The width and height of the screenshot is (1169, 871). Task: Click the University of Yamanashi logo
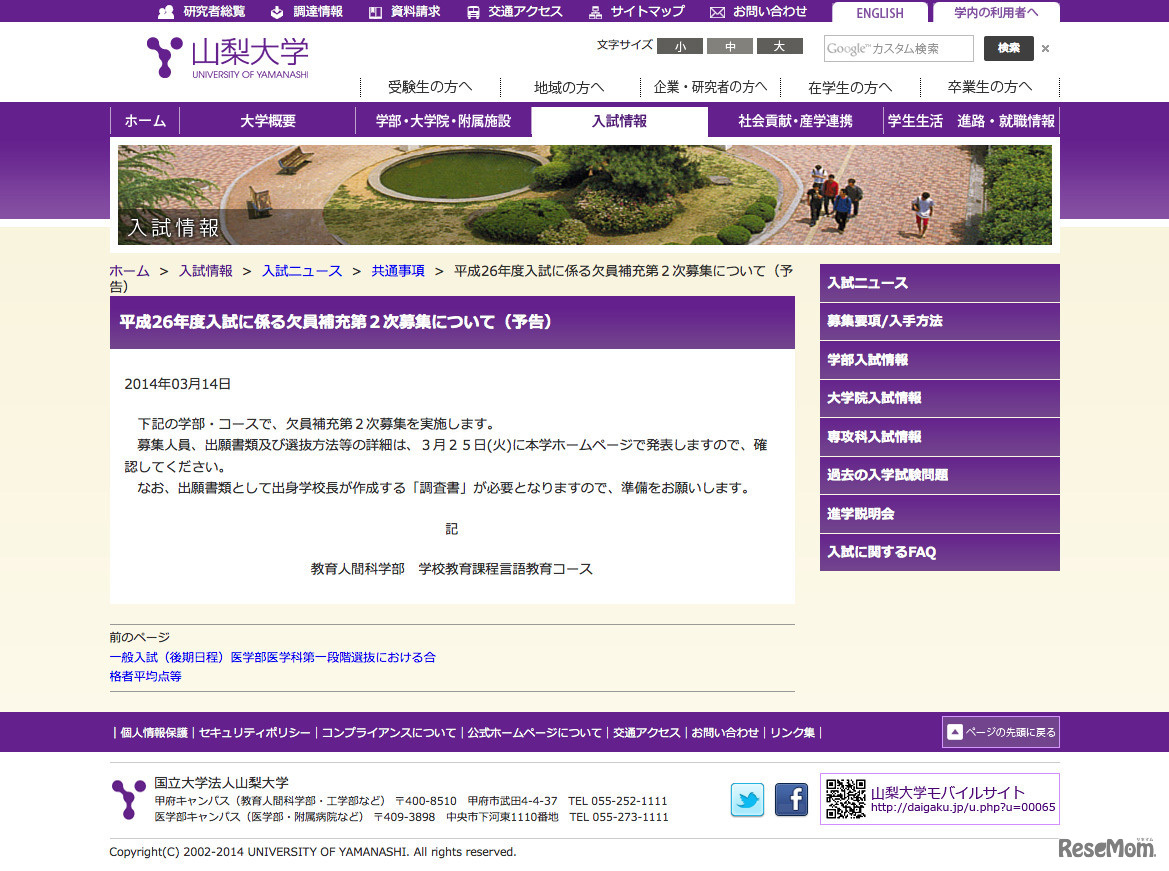228,58
